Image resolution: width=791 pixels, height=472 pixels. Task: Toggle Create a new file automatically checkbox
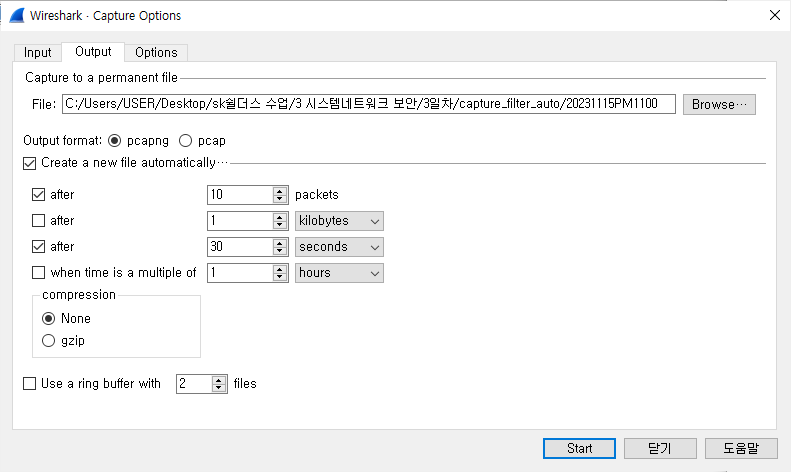point(30,163)
